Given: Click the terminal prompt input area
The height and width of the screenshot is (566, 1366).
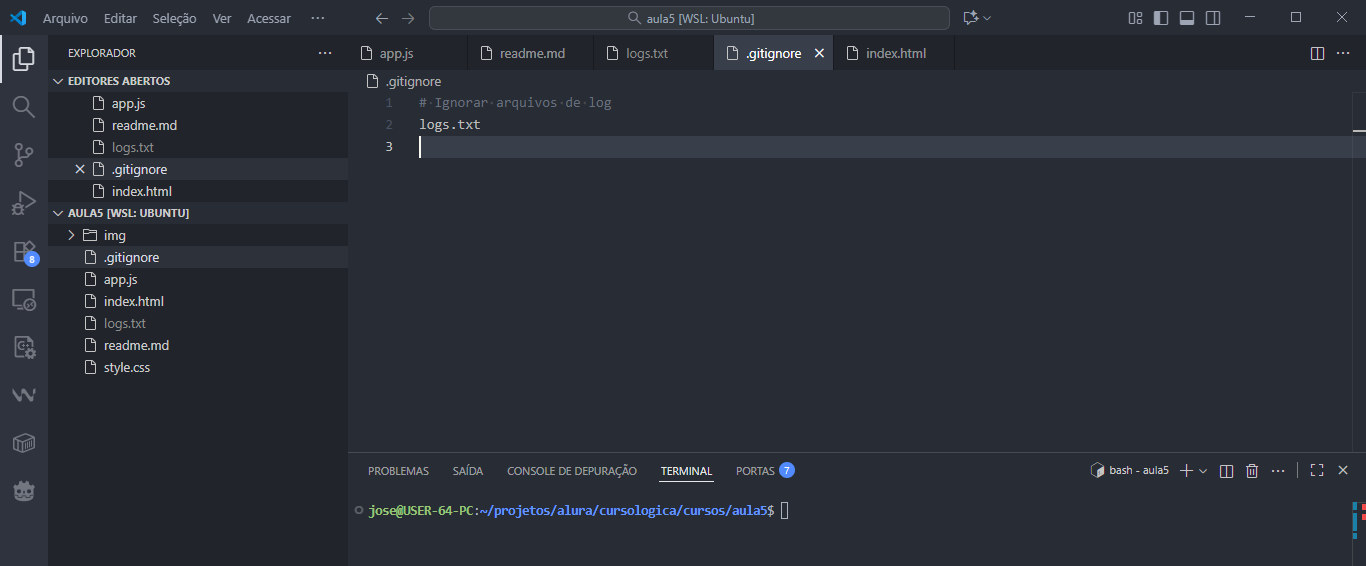Looking at the screenshot, I should point(785,511).
